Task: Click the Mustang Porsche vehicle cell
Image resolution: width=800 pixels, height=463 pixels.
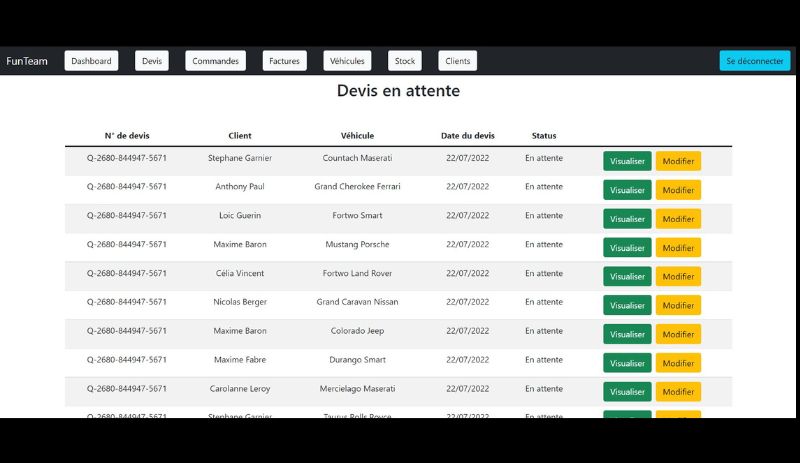Action: 357,244
